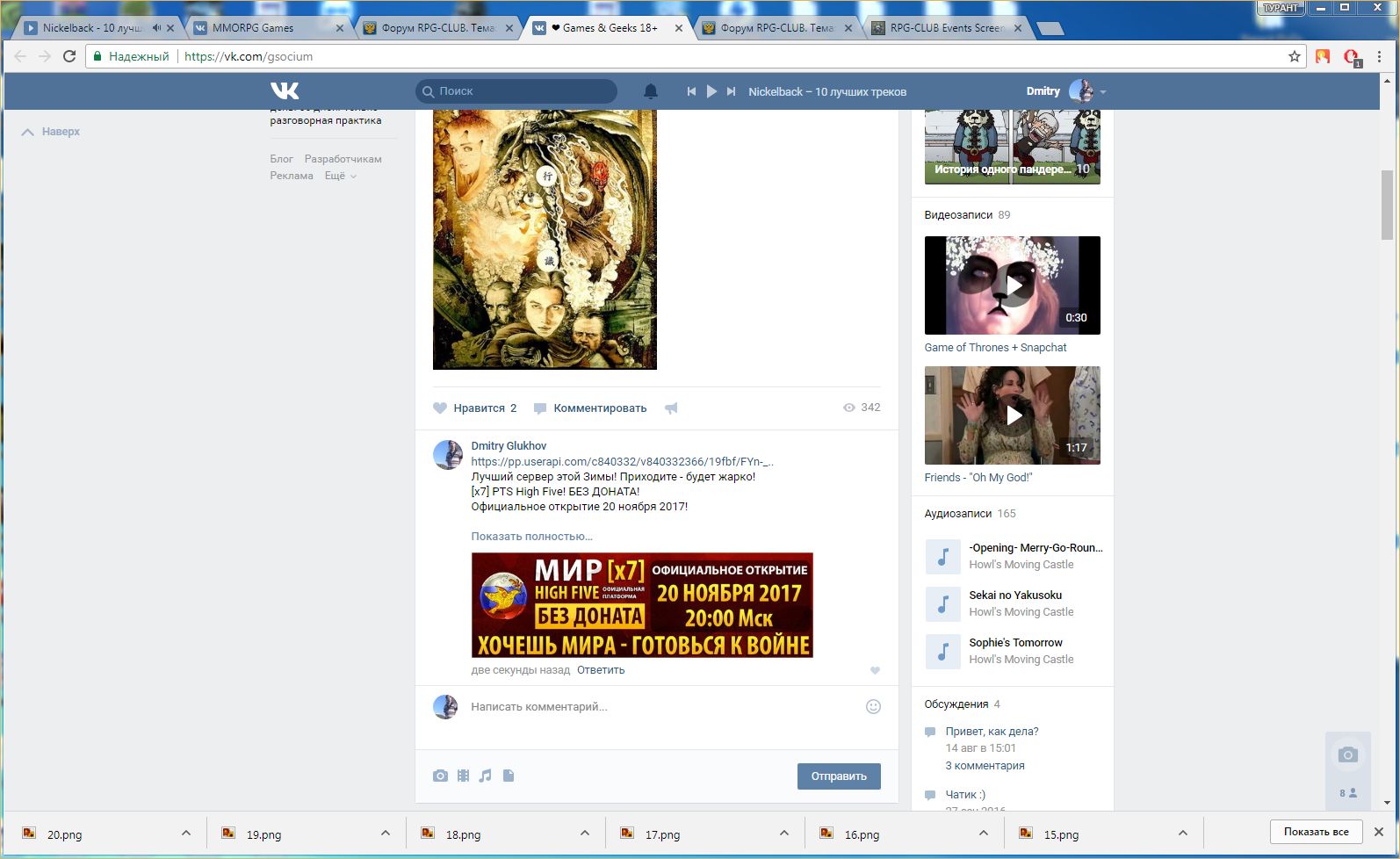
Task: Skip to next track in header player
Action: tap(731, 91)
